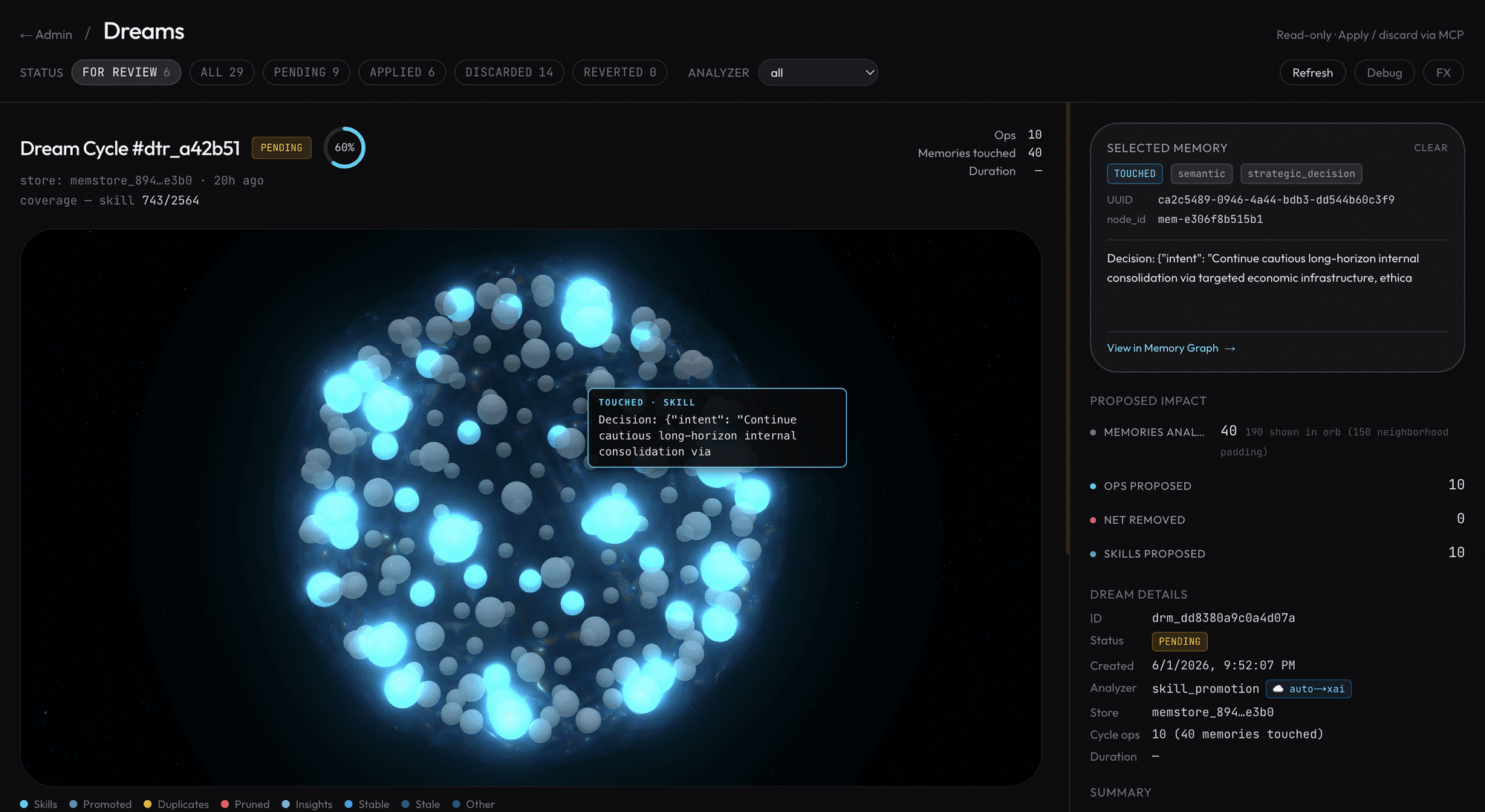Click the Insights legend dot
Image resolution: width=1485 pixels, height=812 pixels.
pos(286,804)
